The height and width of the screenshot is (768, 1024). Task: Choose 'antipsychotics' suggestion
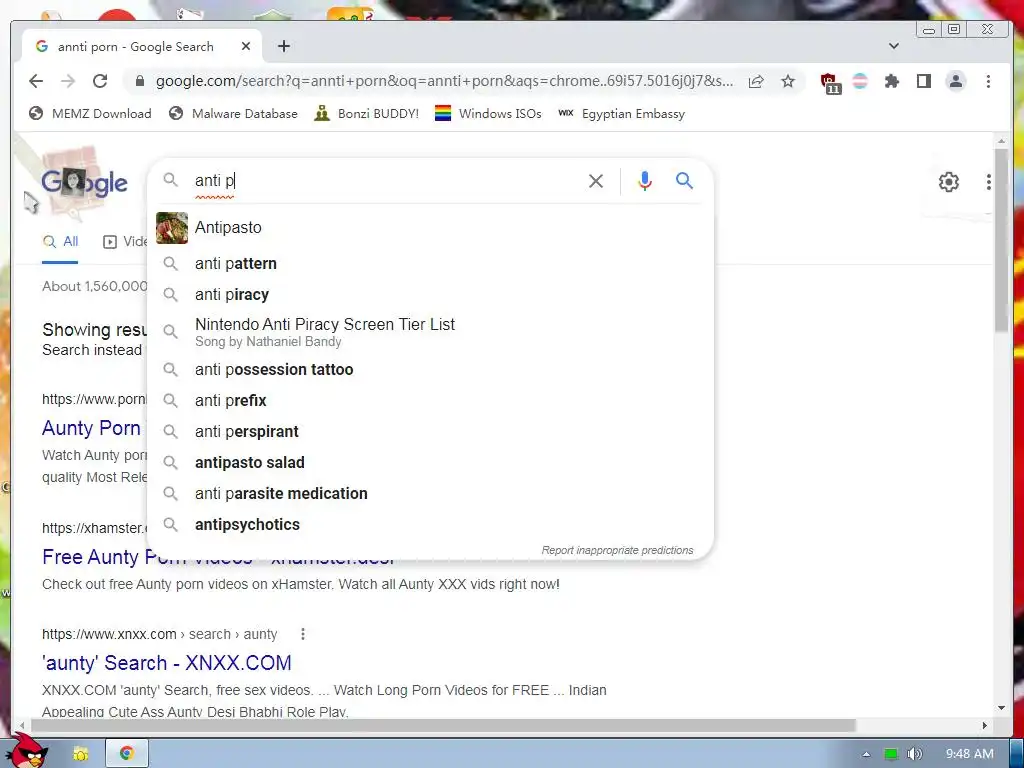[430, 524]
